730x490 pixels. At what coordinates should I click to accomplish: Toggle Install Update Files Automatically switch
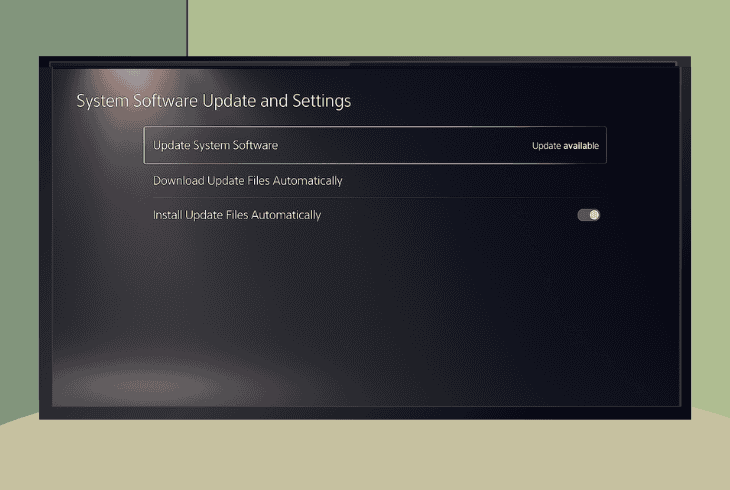click(x=588, y=215)
